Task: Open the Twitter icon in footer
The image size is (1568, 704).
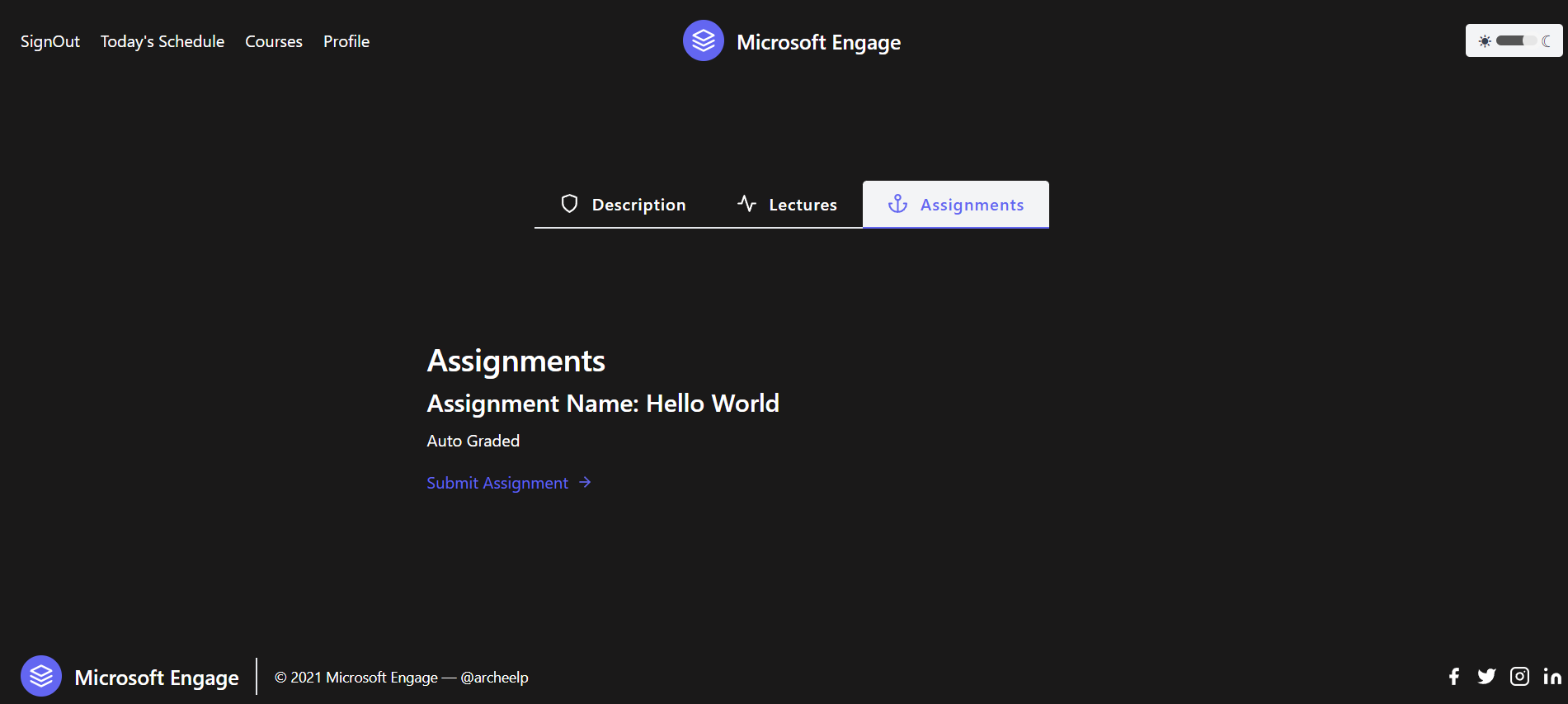Action: (1486, 677)
